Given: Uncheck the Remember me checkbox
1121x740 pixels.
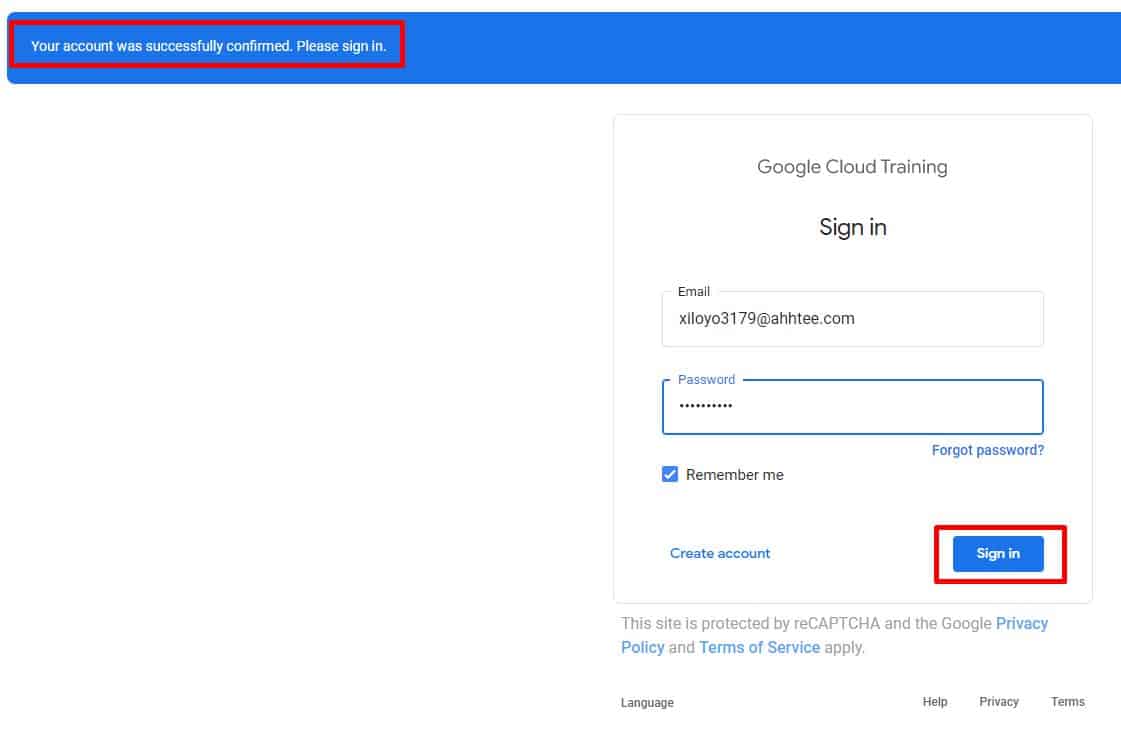Looking at the screenshot, I should click(x=670, y=475).
